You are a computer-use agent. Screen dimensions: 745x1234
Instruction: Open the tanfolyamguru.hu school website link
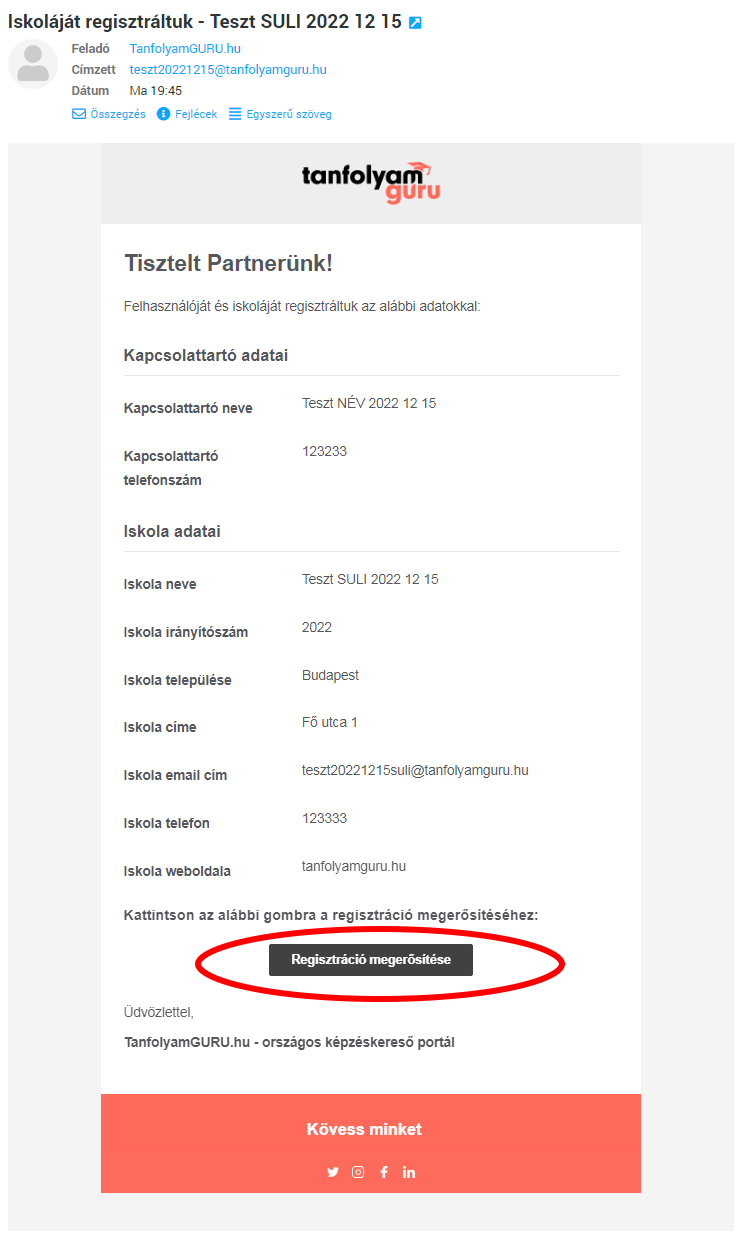coord(354,866)
